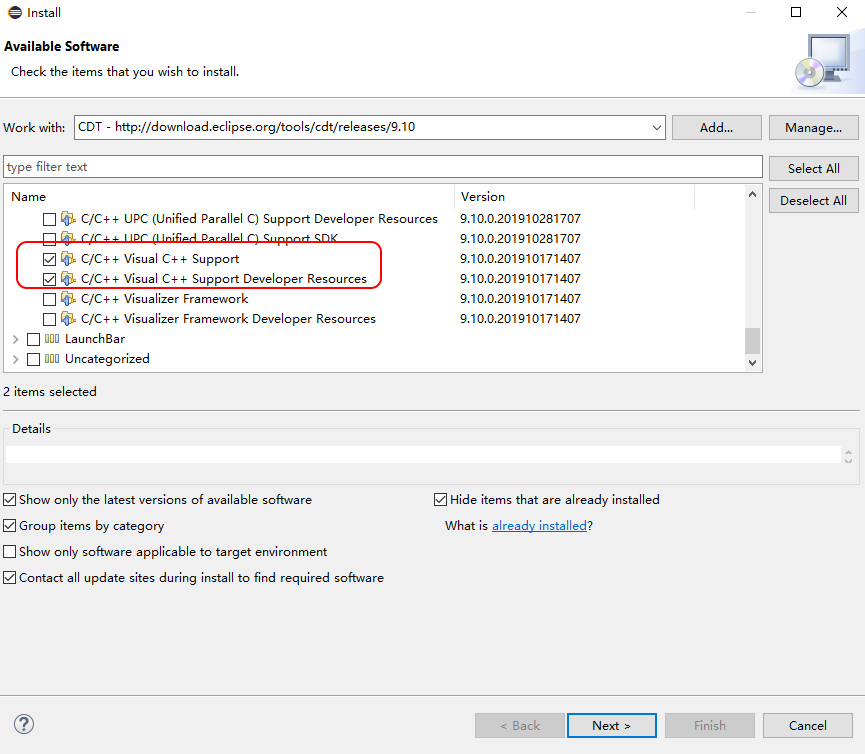Image resolution: width=865 pixels, height=754 pixels.
Task: Click the help question mark icon
Action: pos(23,723)
